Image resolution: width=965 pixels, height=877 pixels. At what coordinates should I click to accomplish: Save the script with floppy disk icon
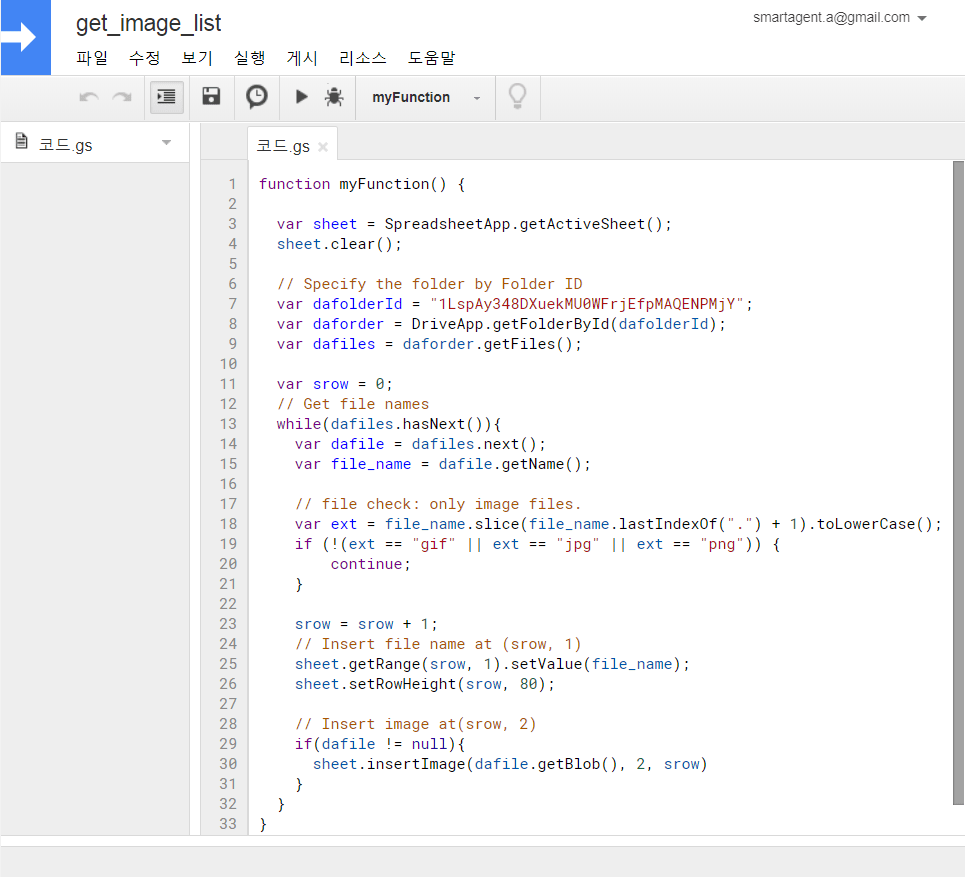(x=211, y=97)
